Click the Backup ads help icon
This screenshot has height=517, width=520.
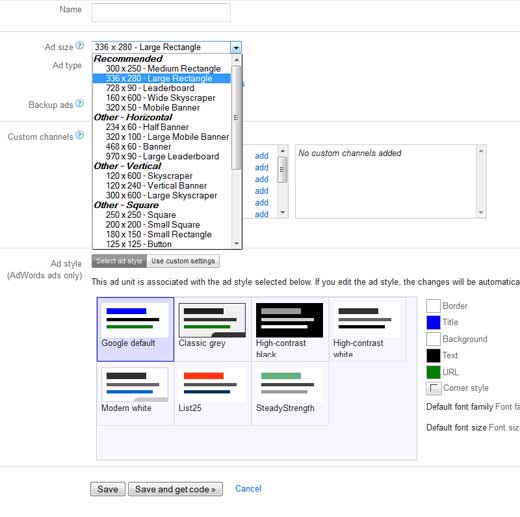79,103
